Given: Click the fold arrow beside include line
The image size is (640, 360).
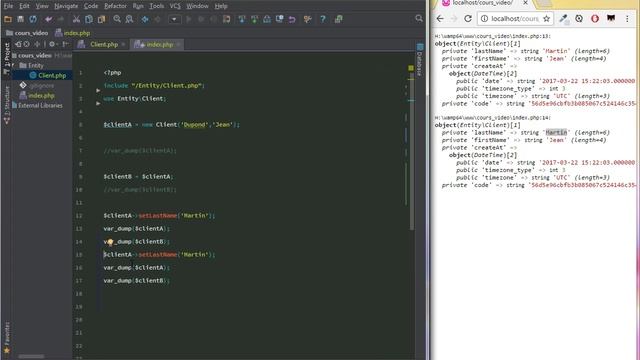Looking at the screenshot, I should point(98,90).
